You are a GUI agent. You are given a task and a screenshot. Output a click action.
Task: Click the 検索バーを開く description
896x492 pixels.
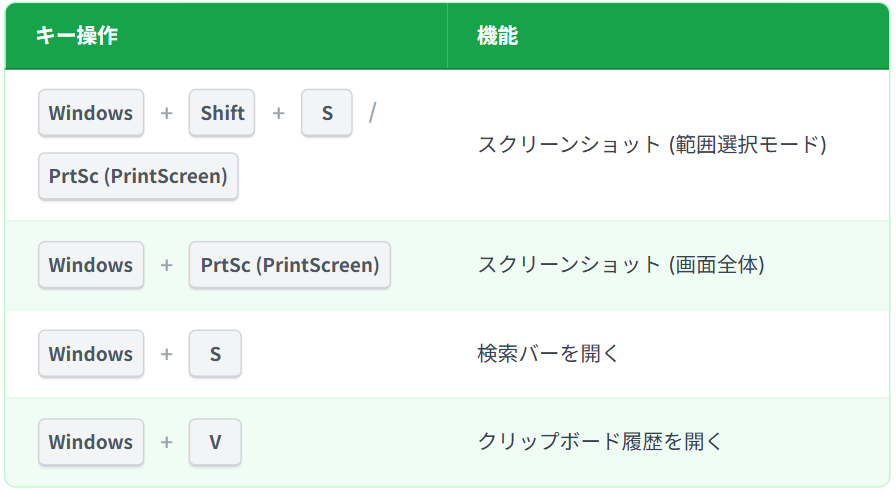[548, 354]
